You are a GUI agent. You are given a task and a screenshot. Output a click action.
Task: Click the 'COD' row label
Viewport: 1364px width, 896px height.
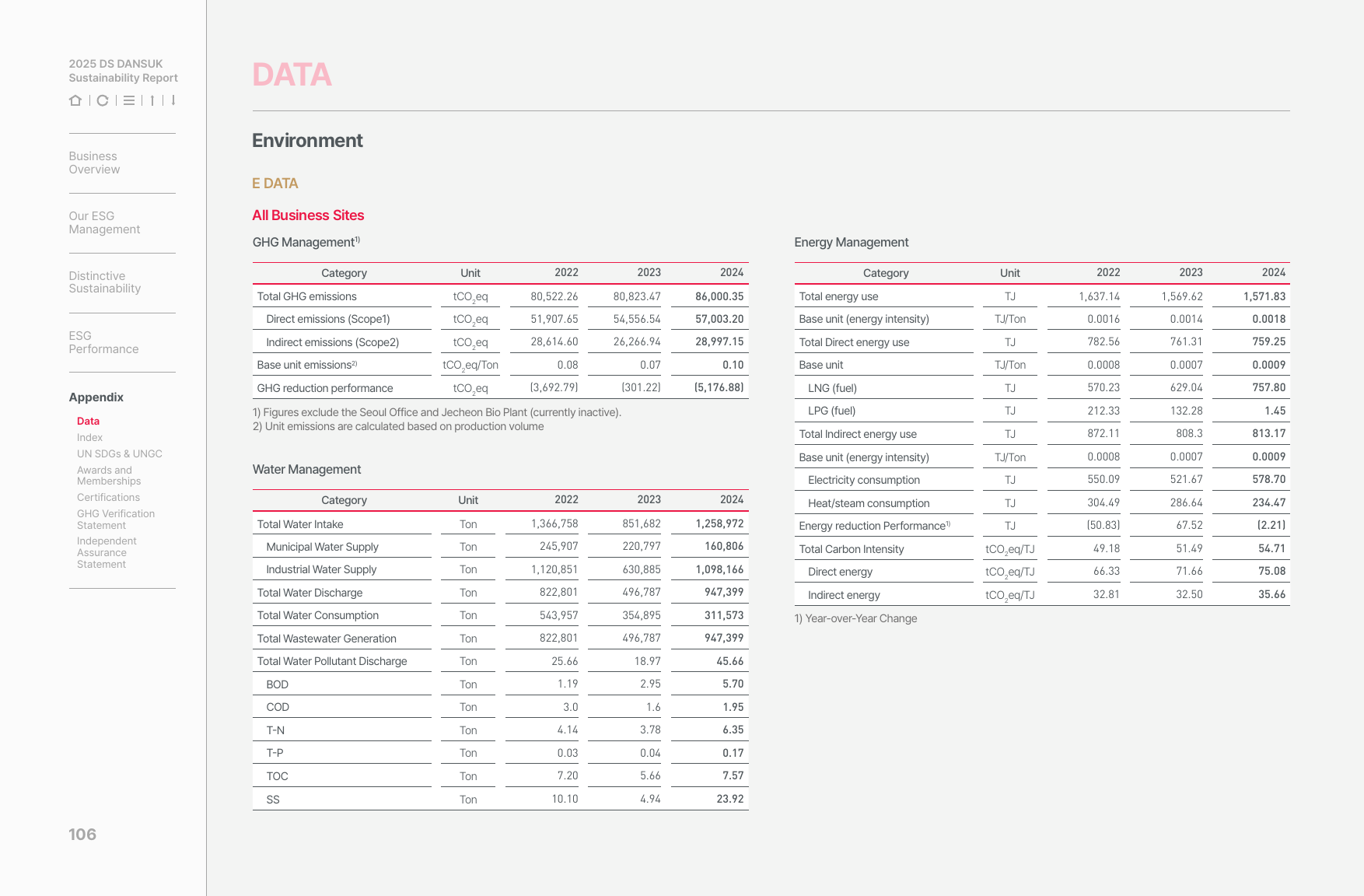pos(278,707)
